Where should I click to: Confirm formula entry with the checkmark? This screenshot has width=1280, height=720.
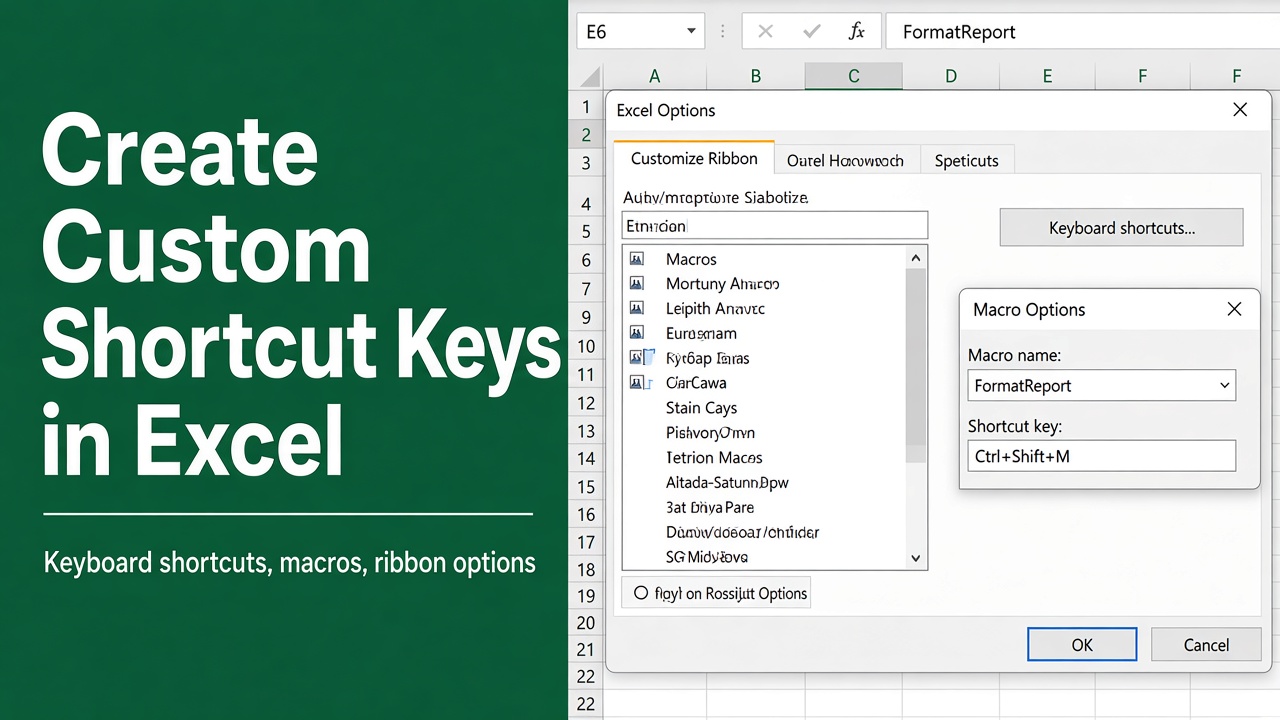(811, 32)
